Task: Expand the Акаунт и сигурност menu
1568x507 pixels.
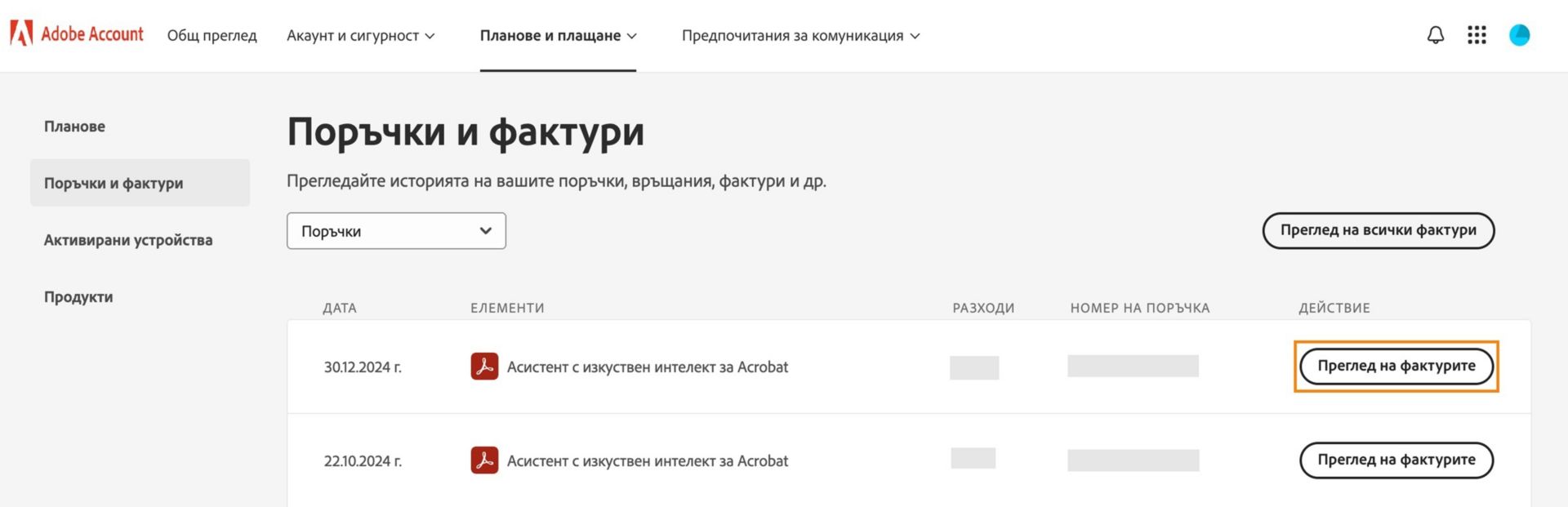Action: pos(360,36)
